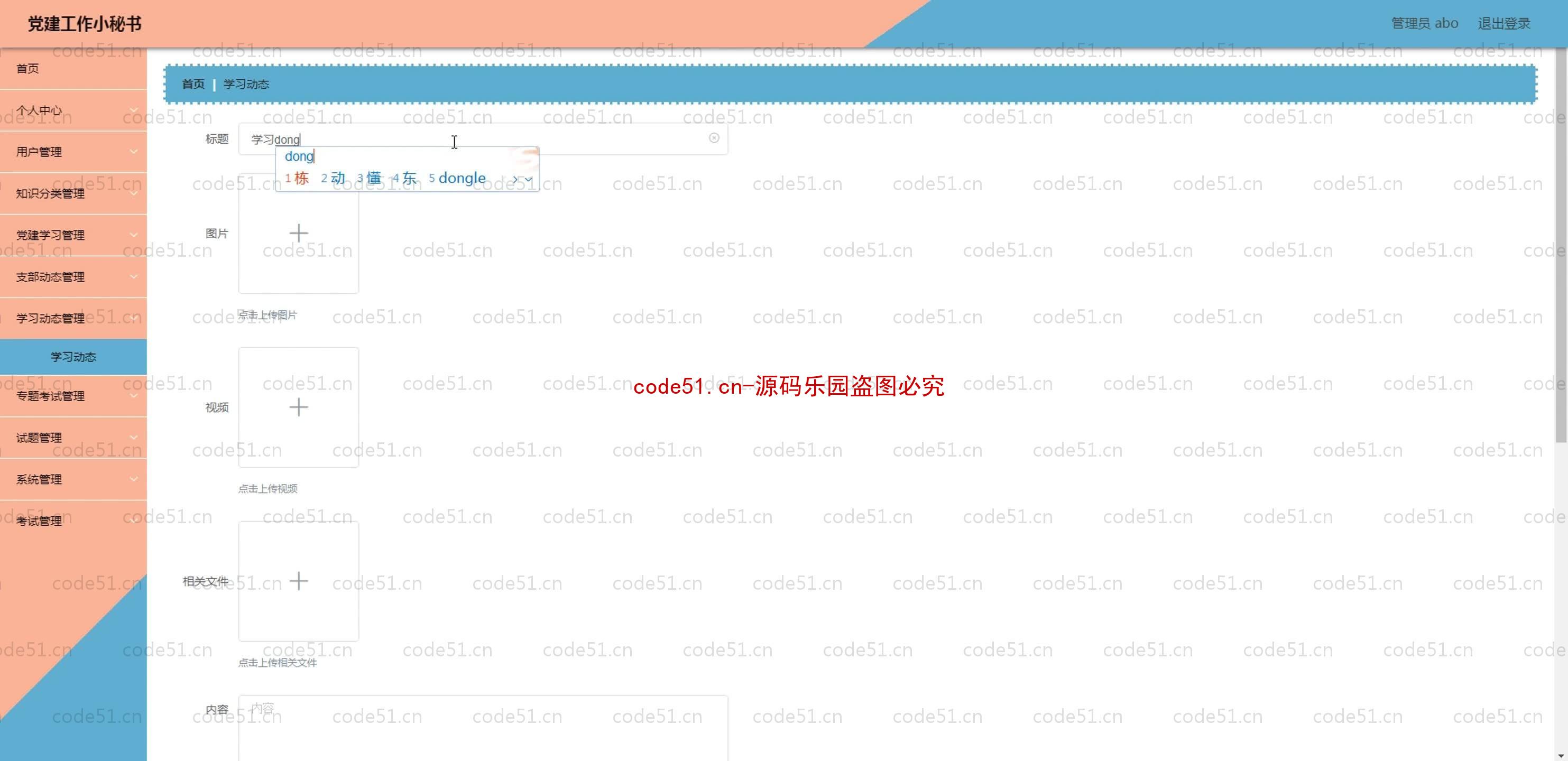The width and height of the screenshot is (1568, 761).
Task: Click the related file upload plus icon
Action: 298,581
